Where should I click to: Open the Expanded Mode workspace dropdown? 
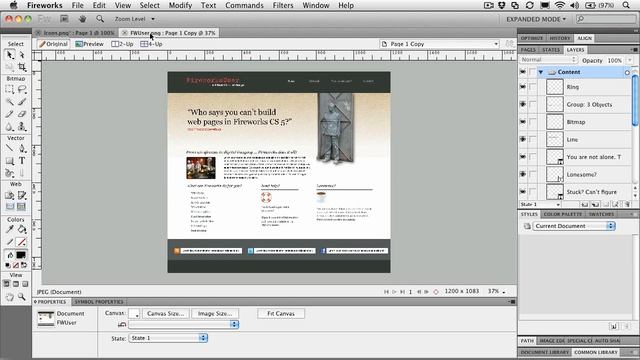pyautogui.click(x=536, y=19)
